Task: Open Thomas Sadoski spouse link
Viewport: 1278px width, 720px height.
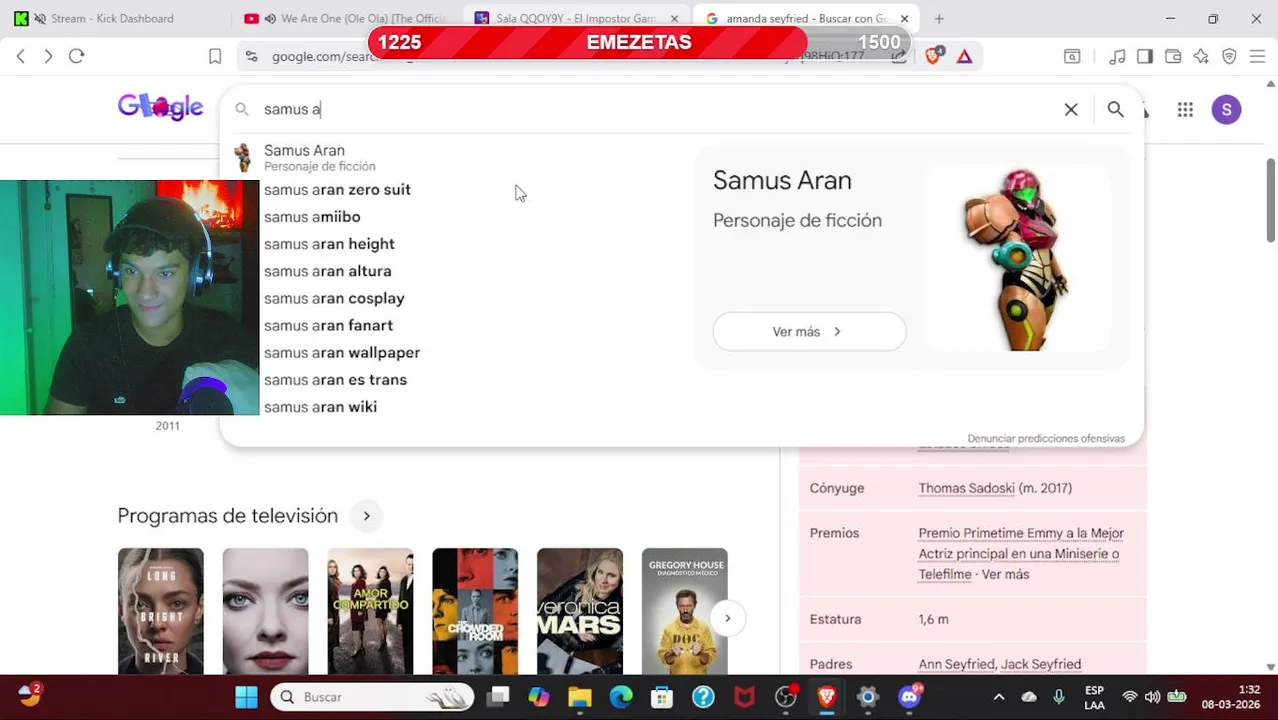Action: click(x=966, y=488)
